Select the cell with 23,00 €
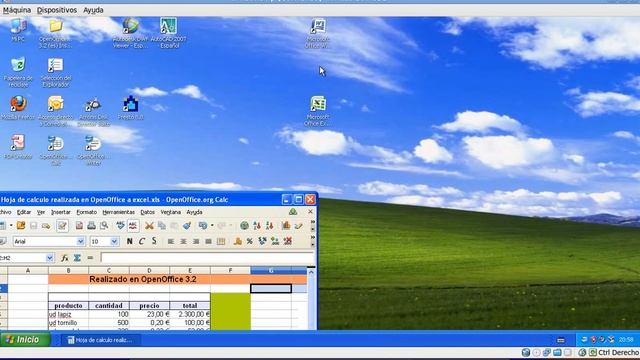The image size is (640, 360). click(149, 314)
